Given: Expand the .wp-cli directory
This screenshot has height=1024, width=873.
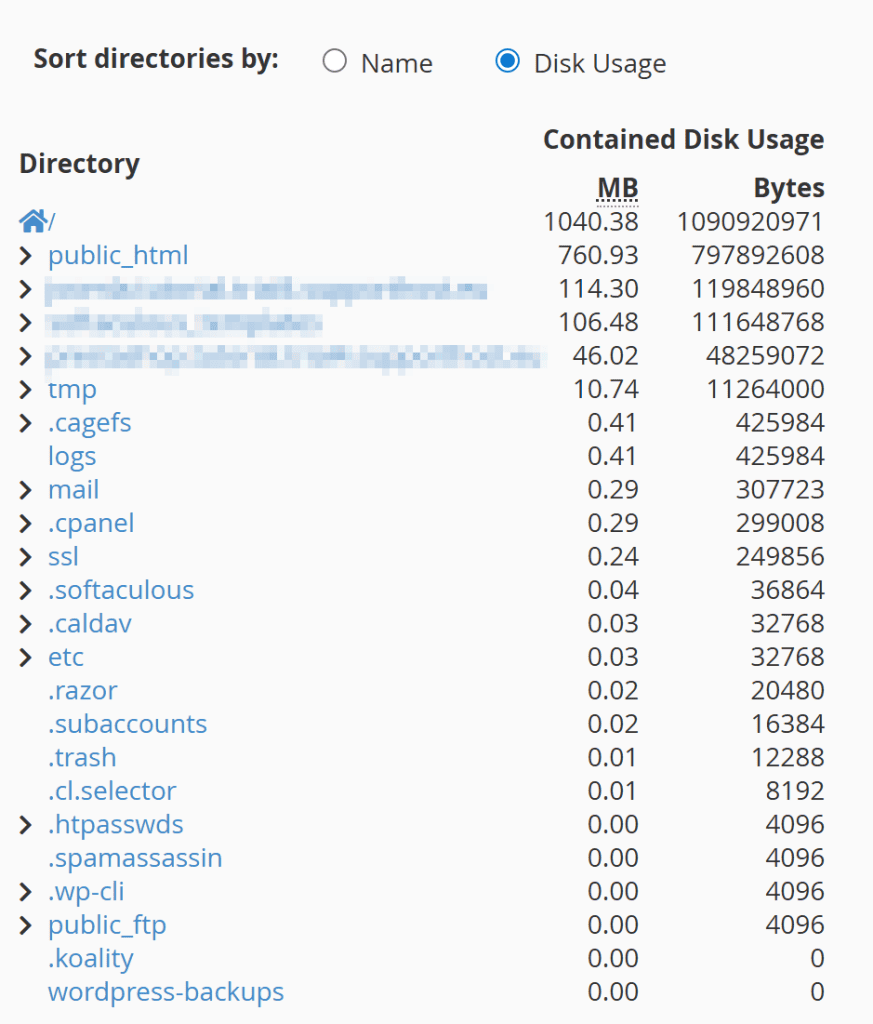Looking at the screenshot, I should [x=25, y=891].
